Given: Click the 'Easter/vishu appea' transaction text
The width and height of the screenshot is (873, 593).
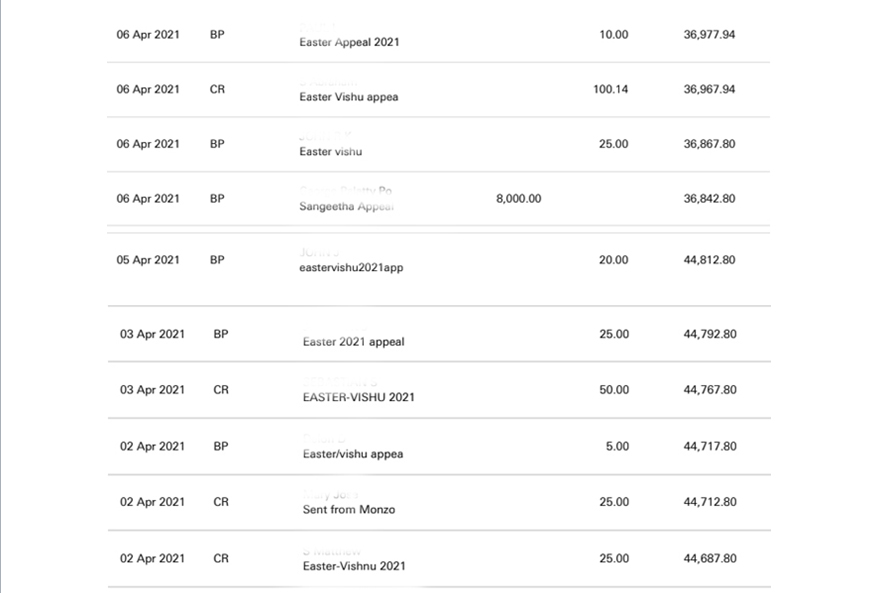Looking at the screenshot, I should click(353, 454).
